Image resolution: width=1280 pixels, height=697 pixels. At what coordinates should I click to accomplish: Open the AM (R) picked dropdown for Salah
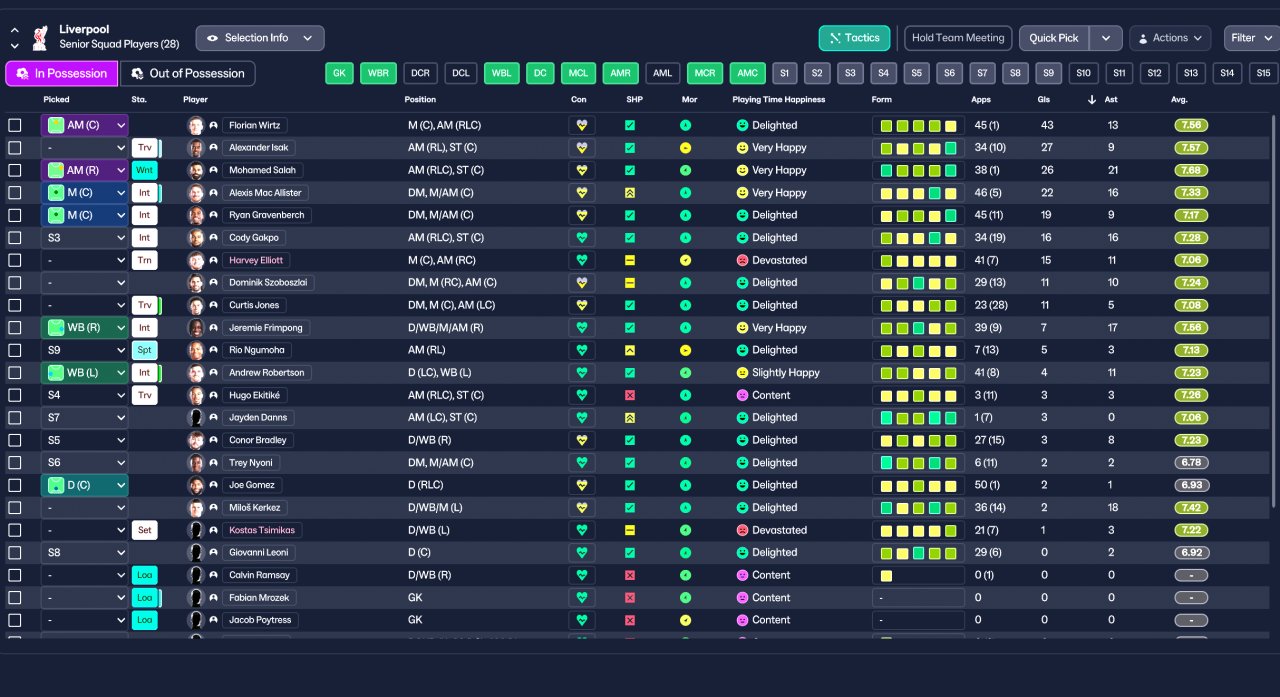[85, 171]
